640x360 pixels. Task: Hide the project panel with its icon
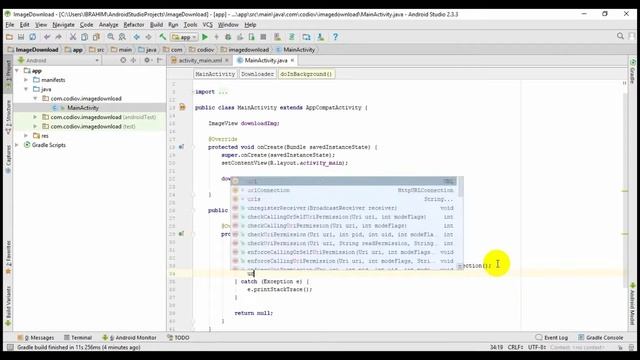pyautogui.click(x=160, y=60)
